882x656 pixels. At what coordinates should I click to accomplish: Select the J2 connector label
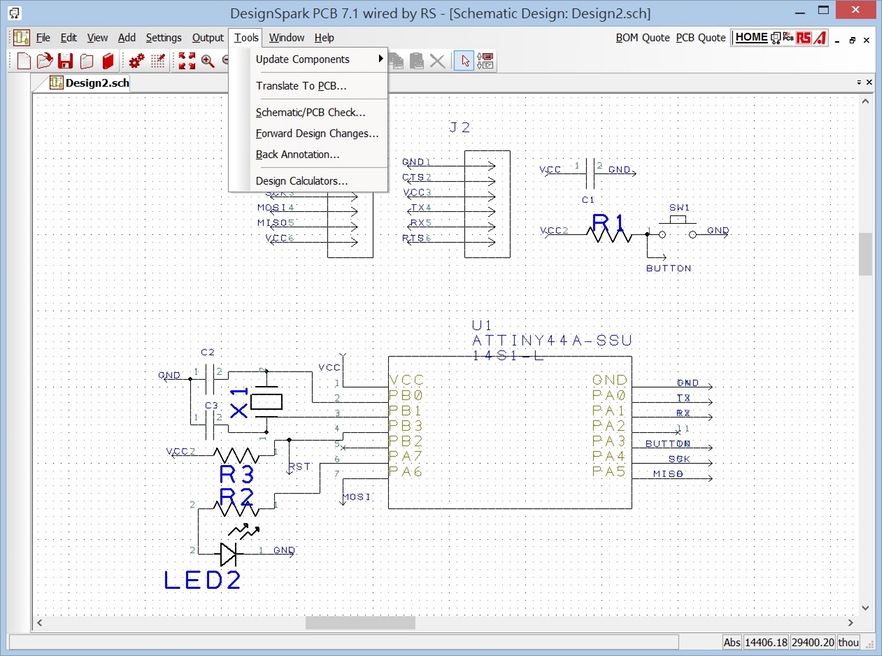click(x=459, y=127)
